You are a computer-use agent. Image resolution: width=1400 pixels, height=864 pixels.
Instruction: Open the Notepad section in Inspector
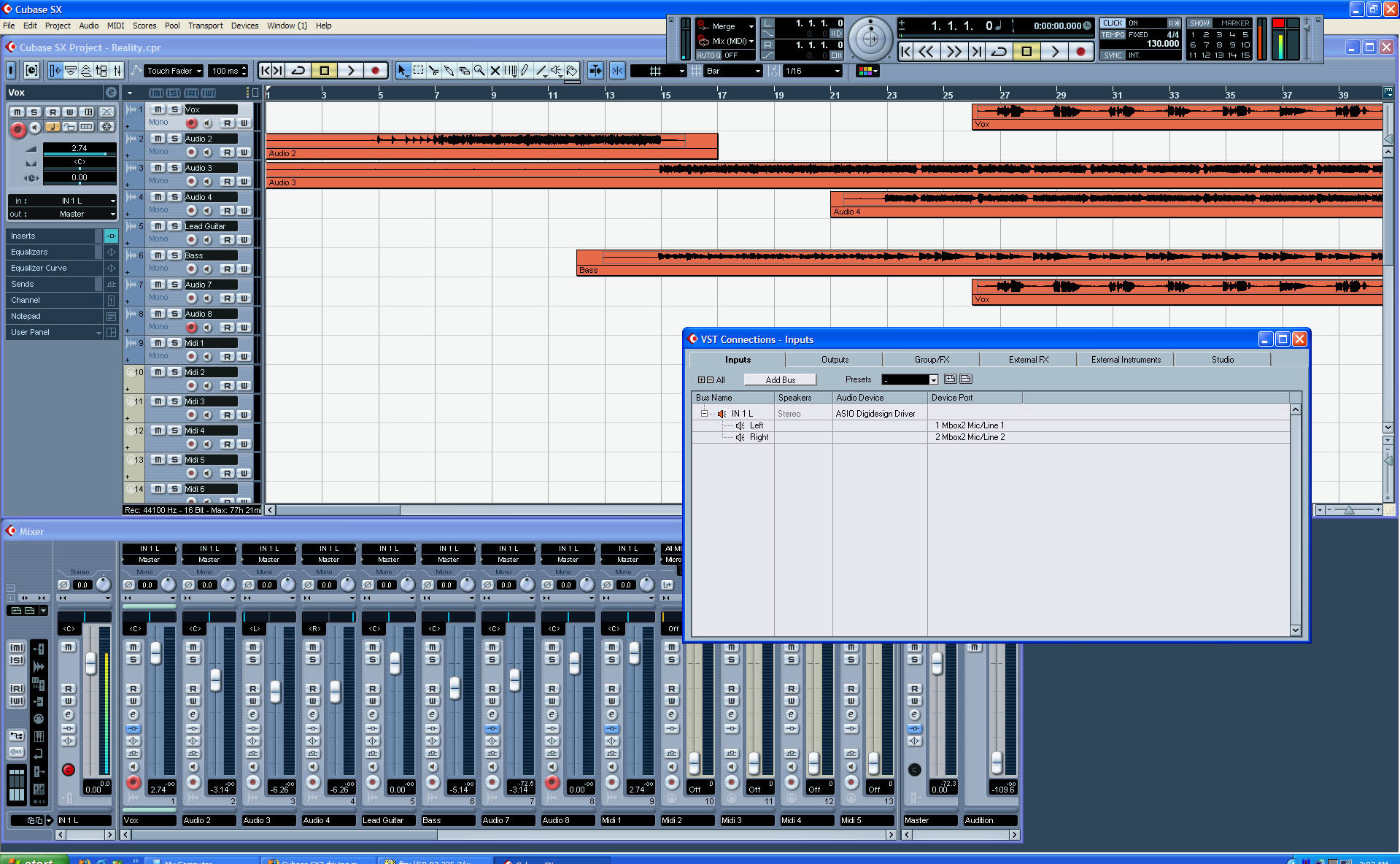pyautogui.click(x=53, y=316)
